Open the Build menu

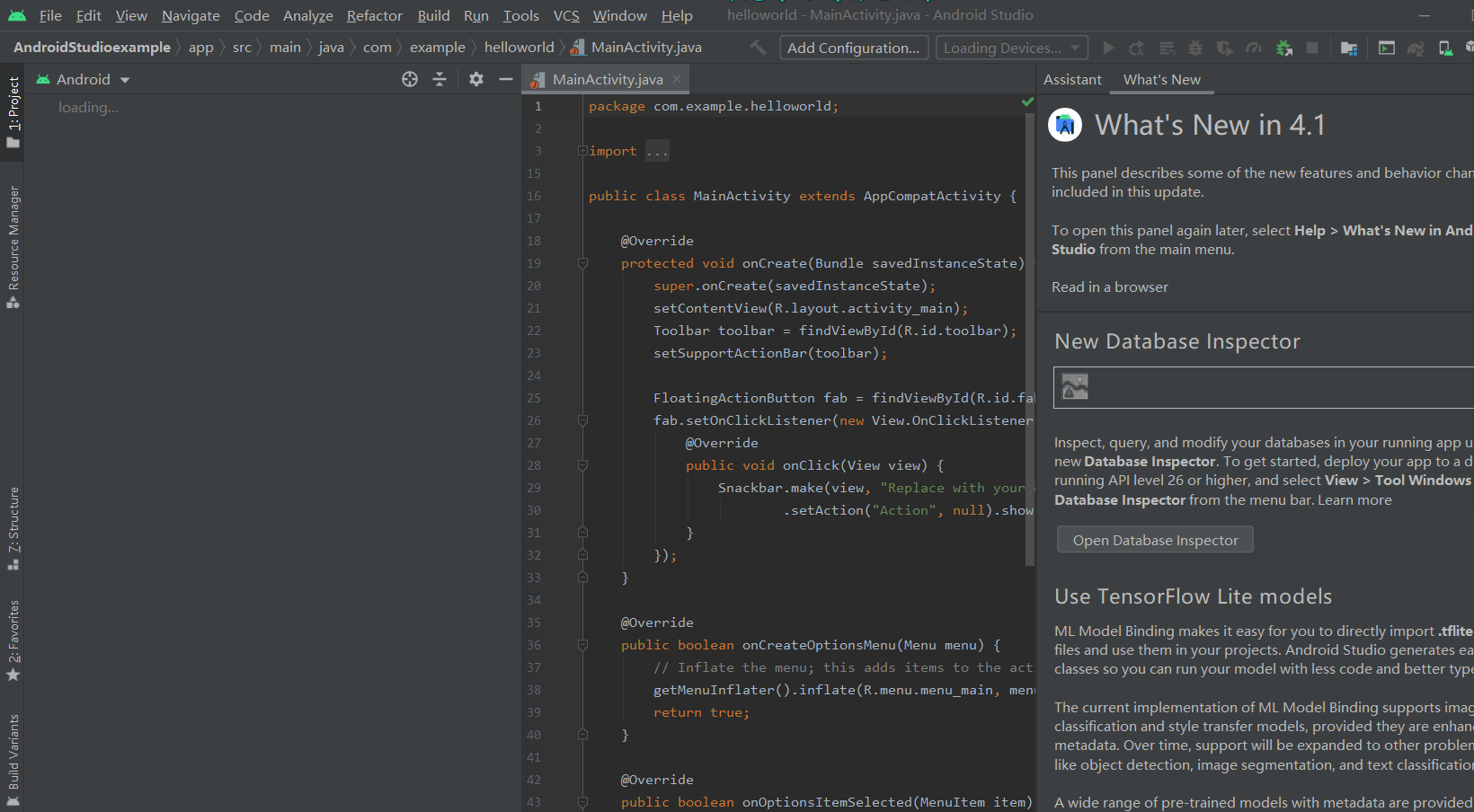pos(433,15)
